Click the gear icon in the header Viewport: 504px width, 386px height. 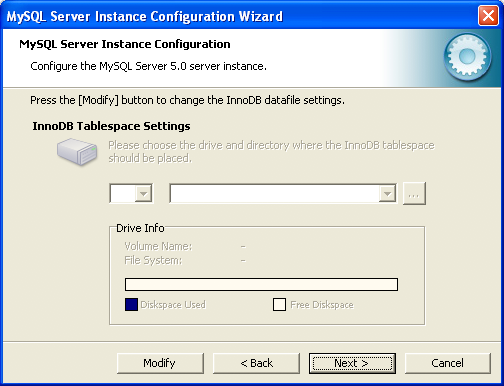click(x=467, y=57)
